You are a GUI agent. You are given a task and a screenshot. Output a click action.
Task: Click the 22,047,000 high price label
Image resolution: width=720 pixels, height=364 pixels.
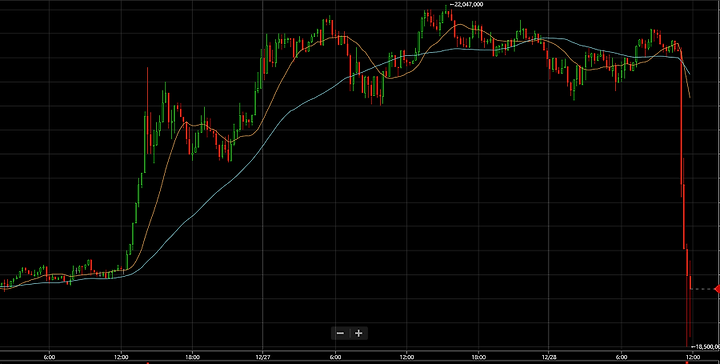click(467, 4)
